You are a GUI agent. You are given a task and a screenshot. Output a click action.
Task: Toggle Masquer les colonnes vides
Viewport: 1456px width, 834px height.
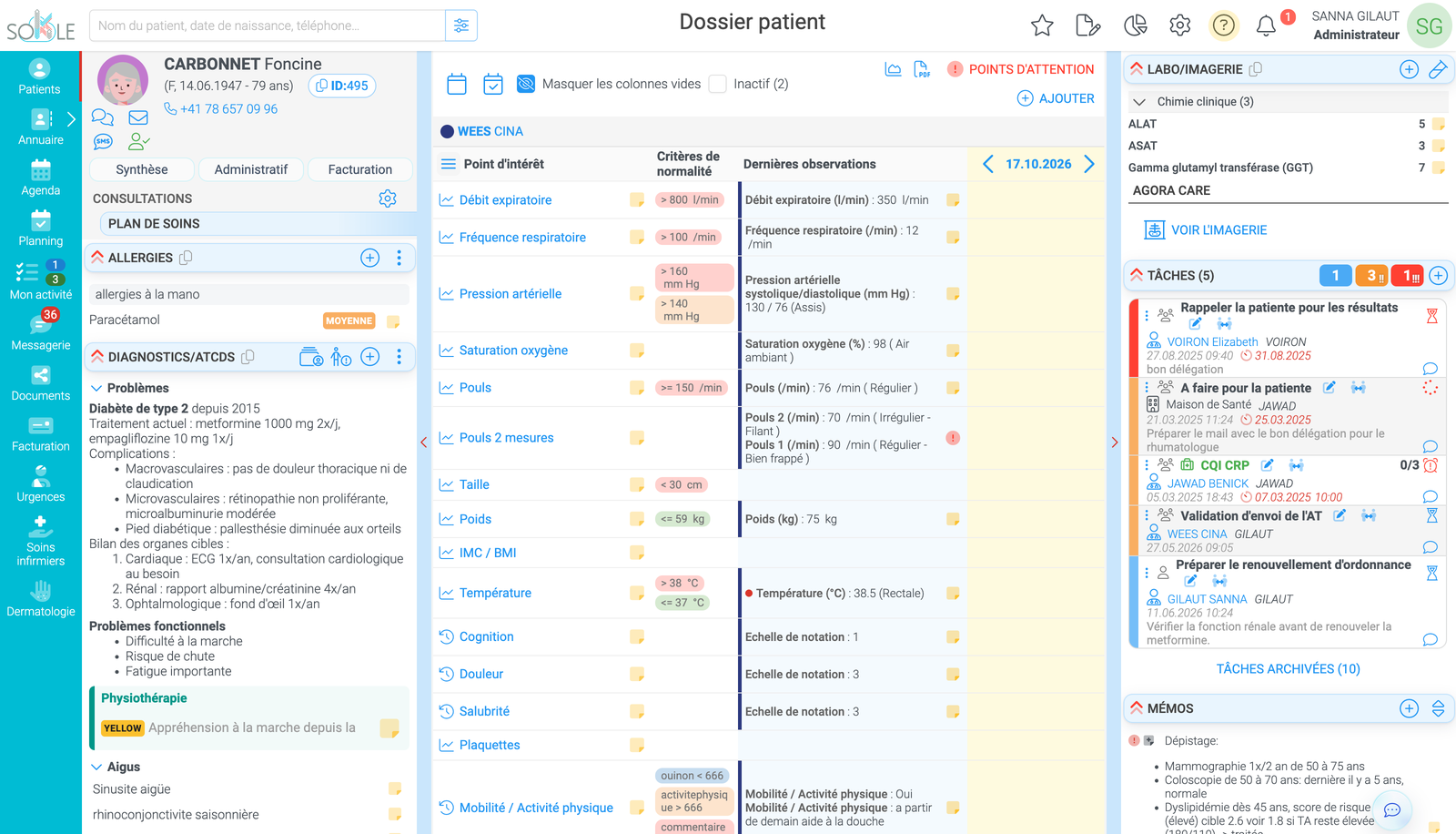(526, 84)
